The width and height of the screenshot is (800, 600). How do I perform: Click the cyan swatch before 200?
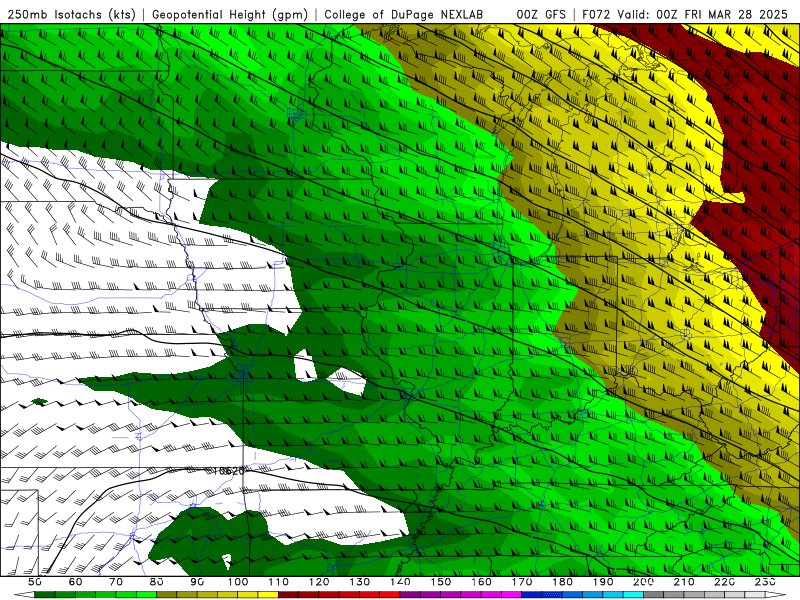pos(633,594)
